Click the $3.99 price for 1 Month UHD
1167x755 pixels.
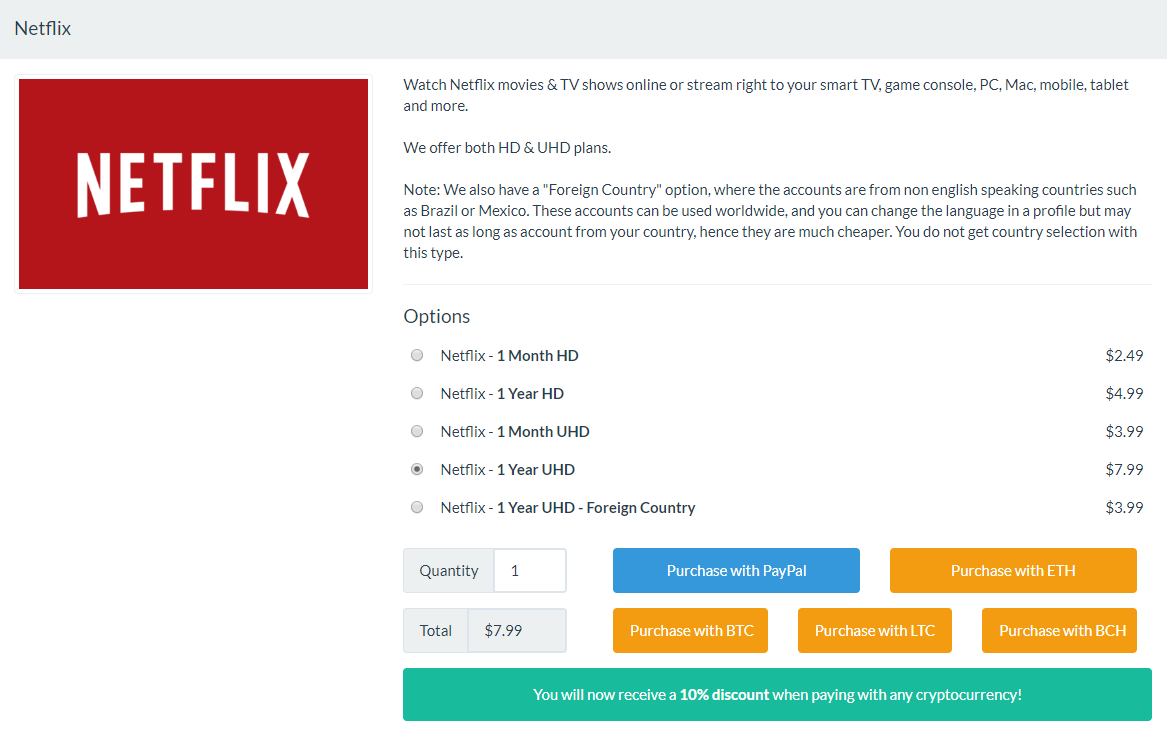1124,431
